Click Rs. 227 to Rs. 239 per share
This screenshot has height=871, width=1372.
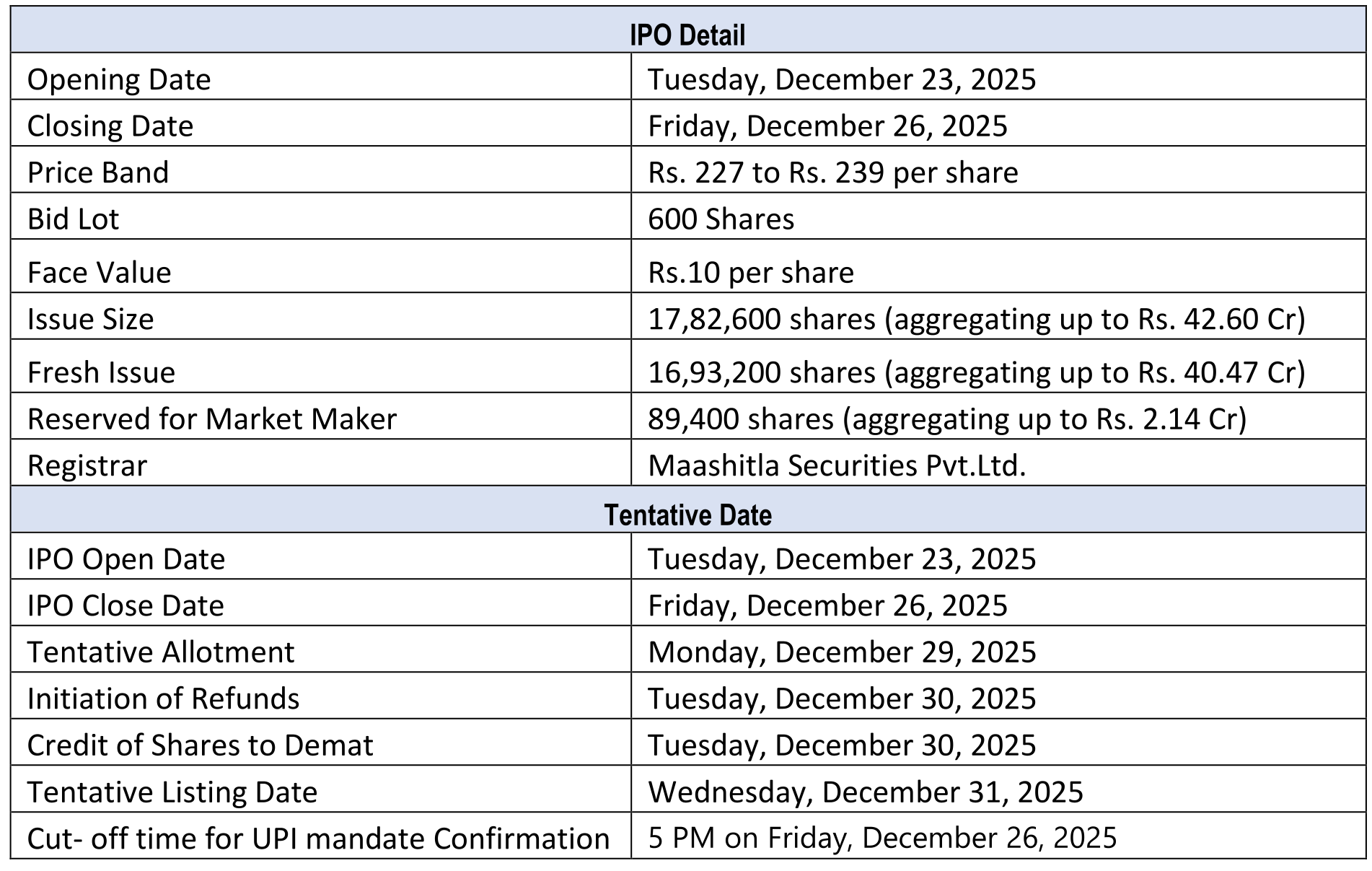(x=832, y=172)
